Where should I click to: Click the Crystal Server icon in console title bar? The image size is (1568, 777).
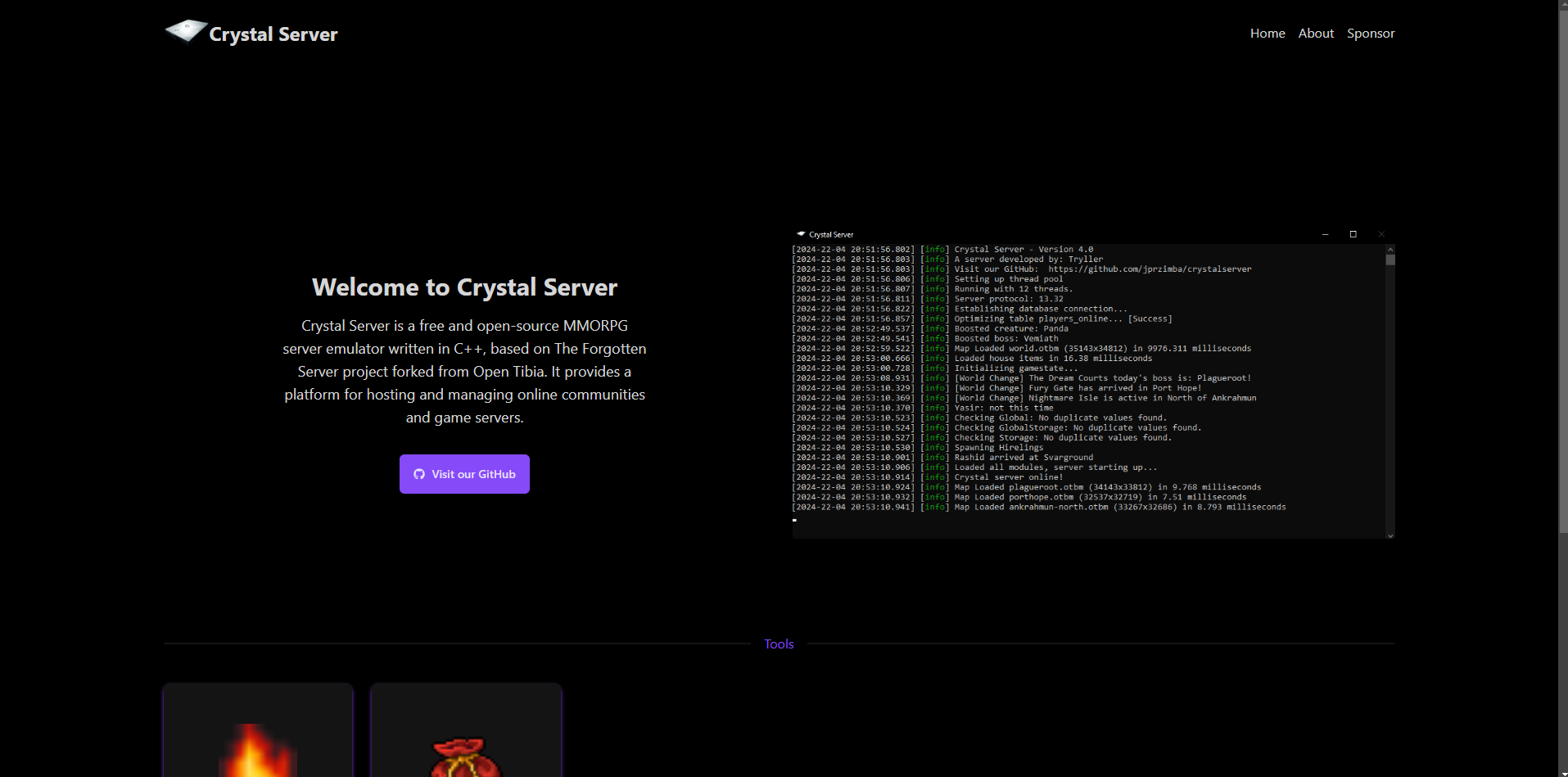[x=801, y=234]
